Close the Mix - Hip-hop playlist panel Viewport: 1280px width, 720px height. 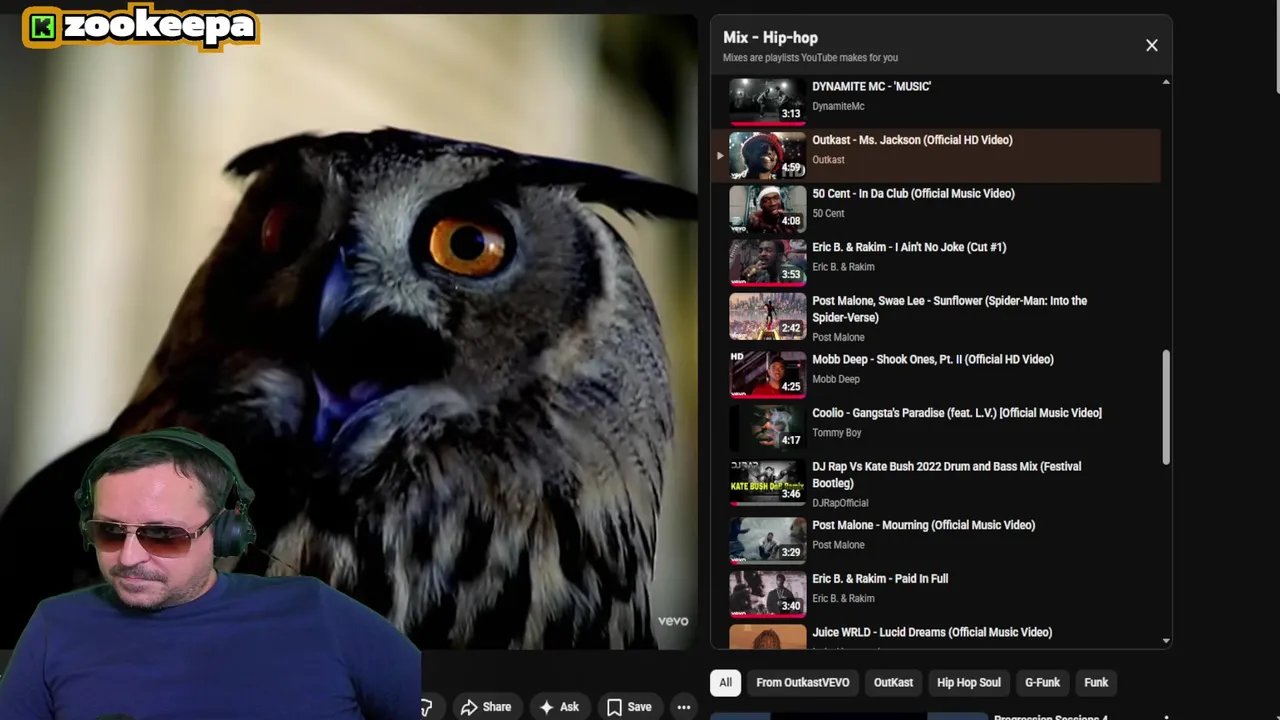[1152, 45]
